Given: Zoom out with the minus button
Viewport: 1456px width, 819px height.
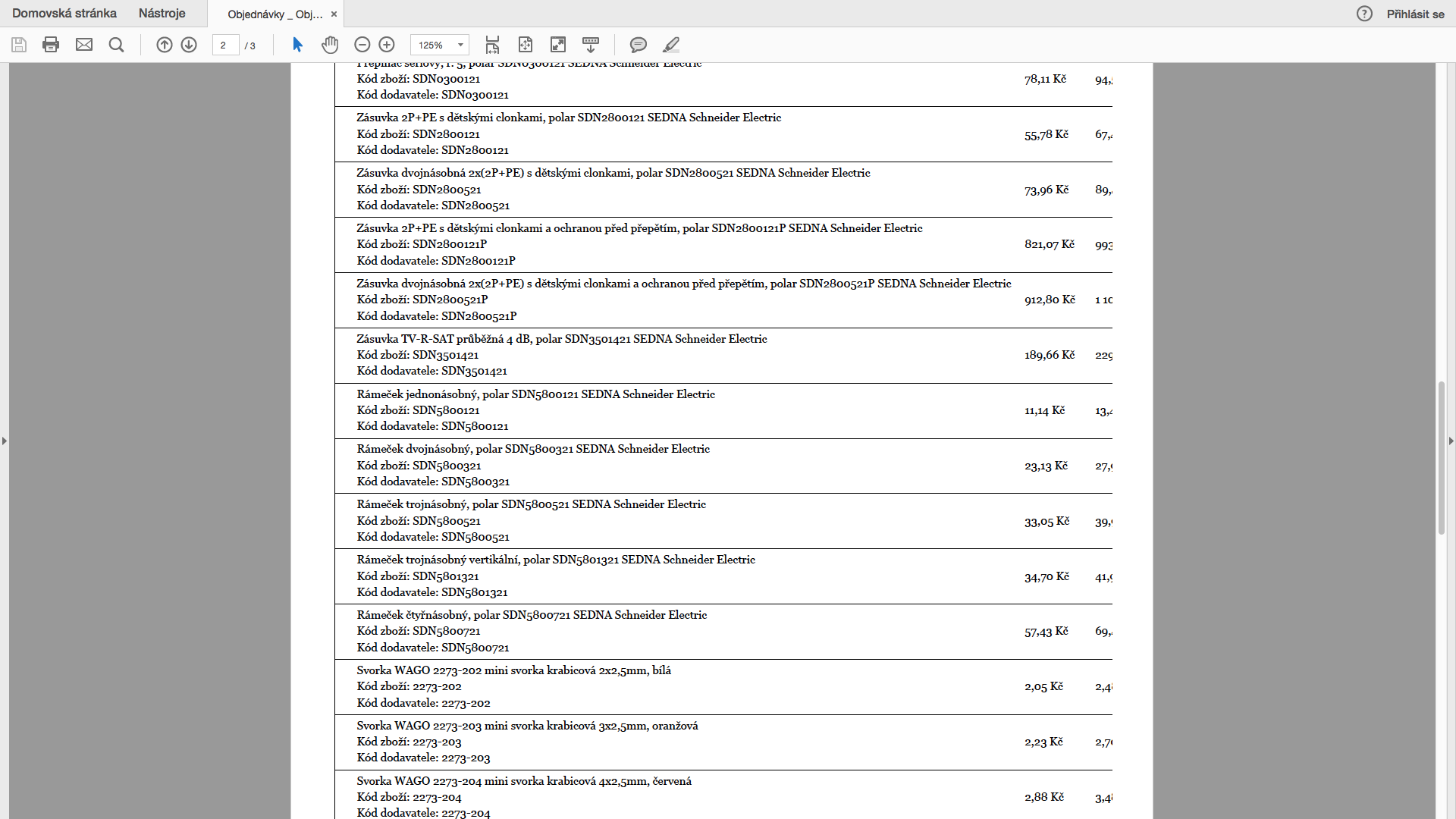Looking at the screenshot, I should point(362,45).
